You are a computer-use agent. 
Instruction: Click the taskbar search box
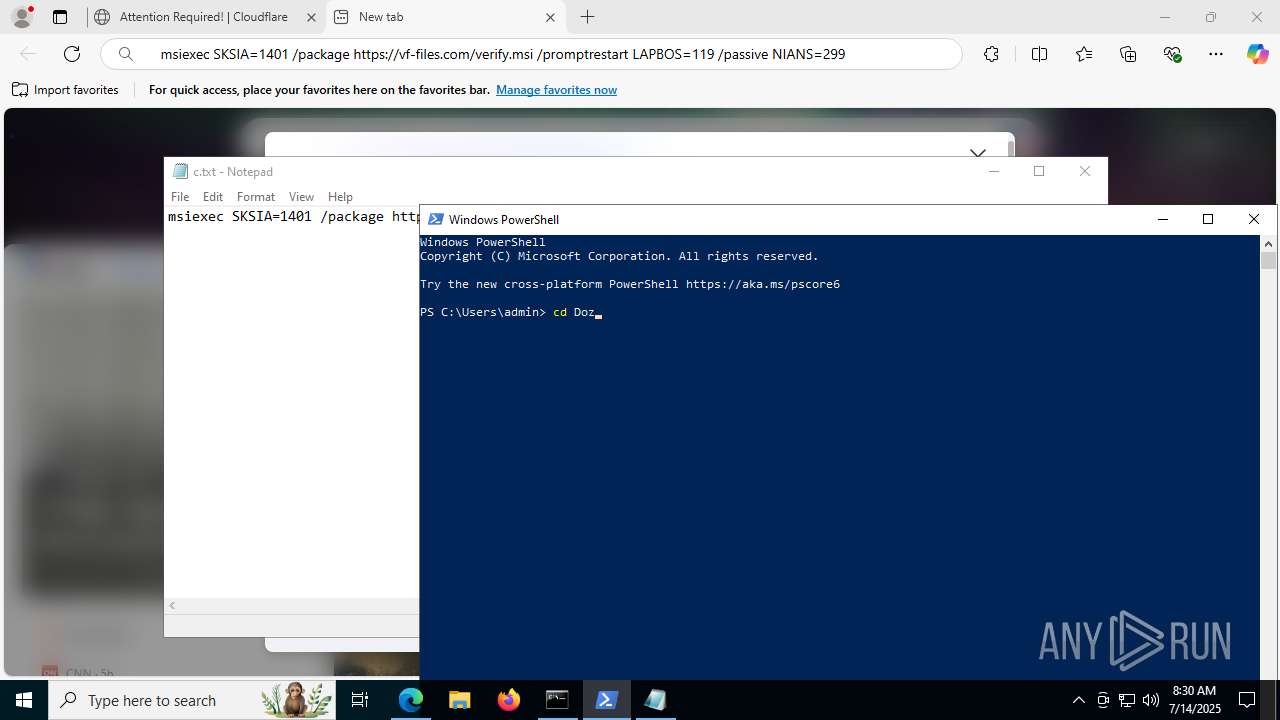pyautogui.click(x=192, y=700)
